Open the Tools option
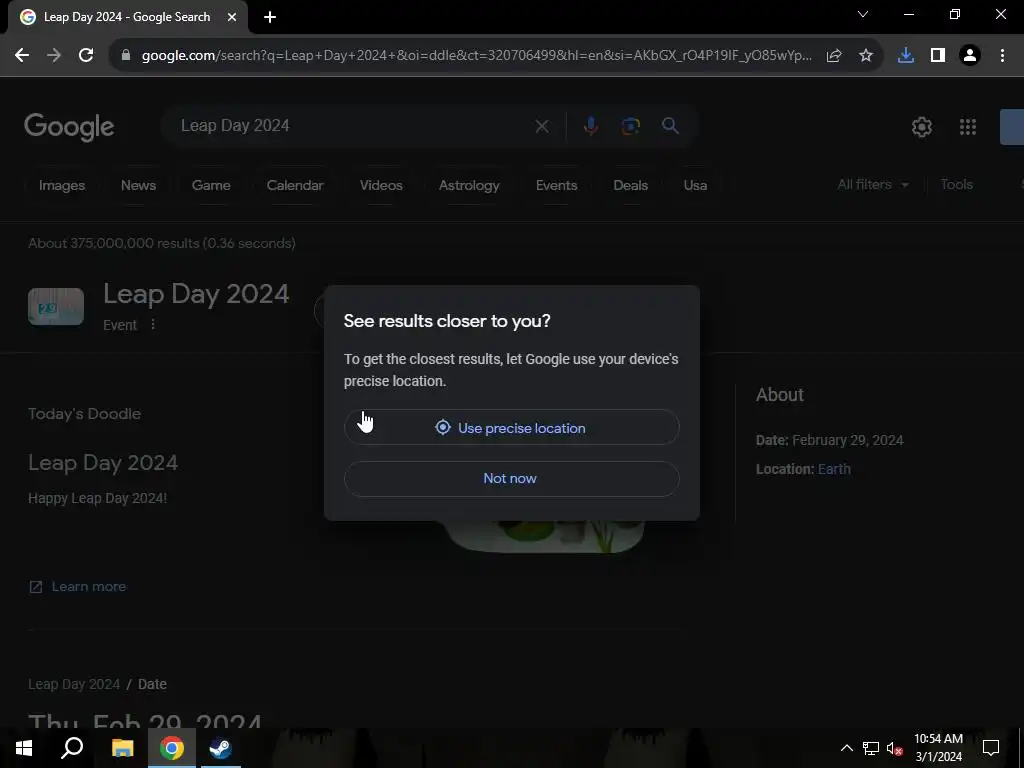1024x768 pixels. click(956, 185)
